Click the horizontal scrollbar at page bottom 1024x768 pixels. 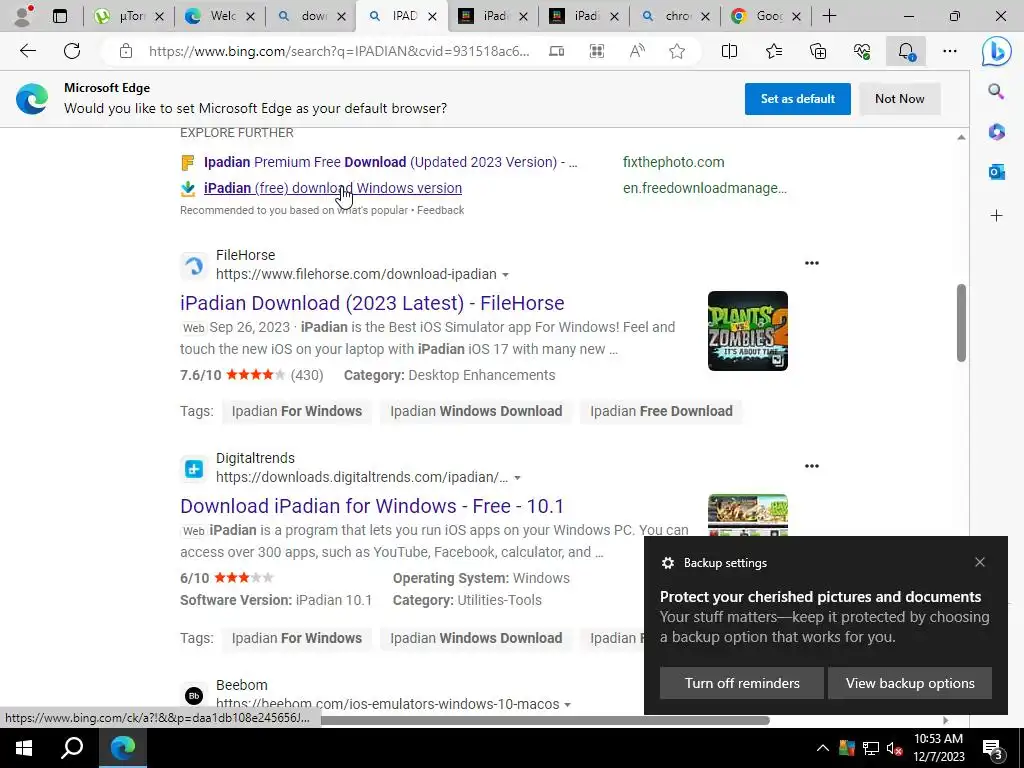[544, 720]
